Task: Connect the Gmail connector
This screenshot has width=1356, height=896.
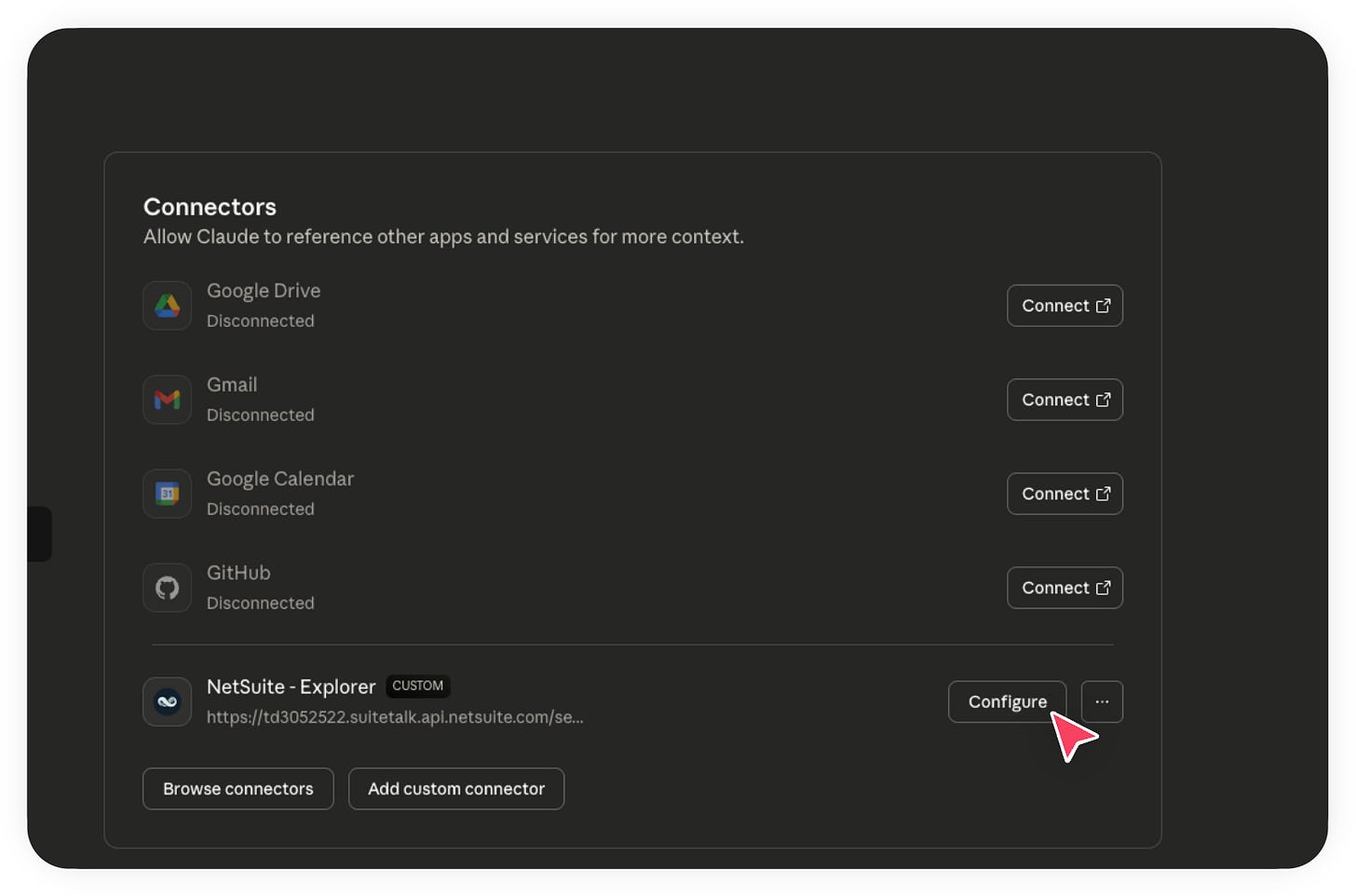Action: 1064,400
